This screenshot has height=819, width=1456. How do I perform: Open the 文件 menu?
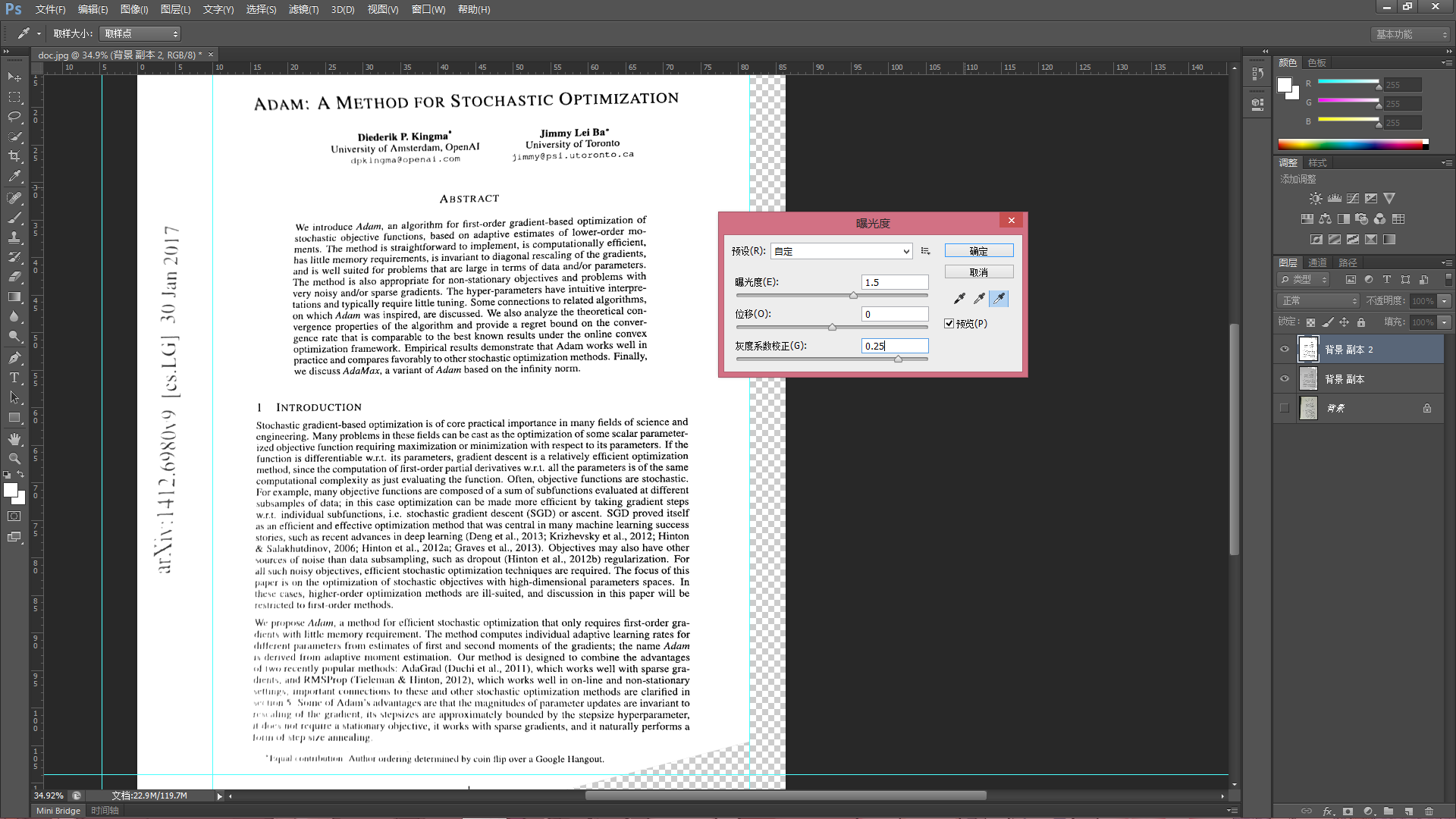coord(50,10)
